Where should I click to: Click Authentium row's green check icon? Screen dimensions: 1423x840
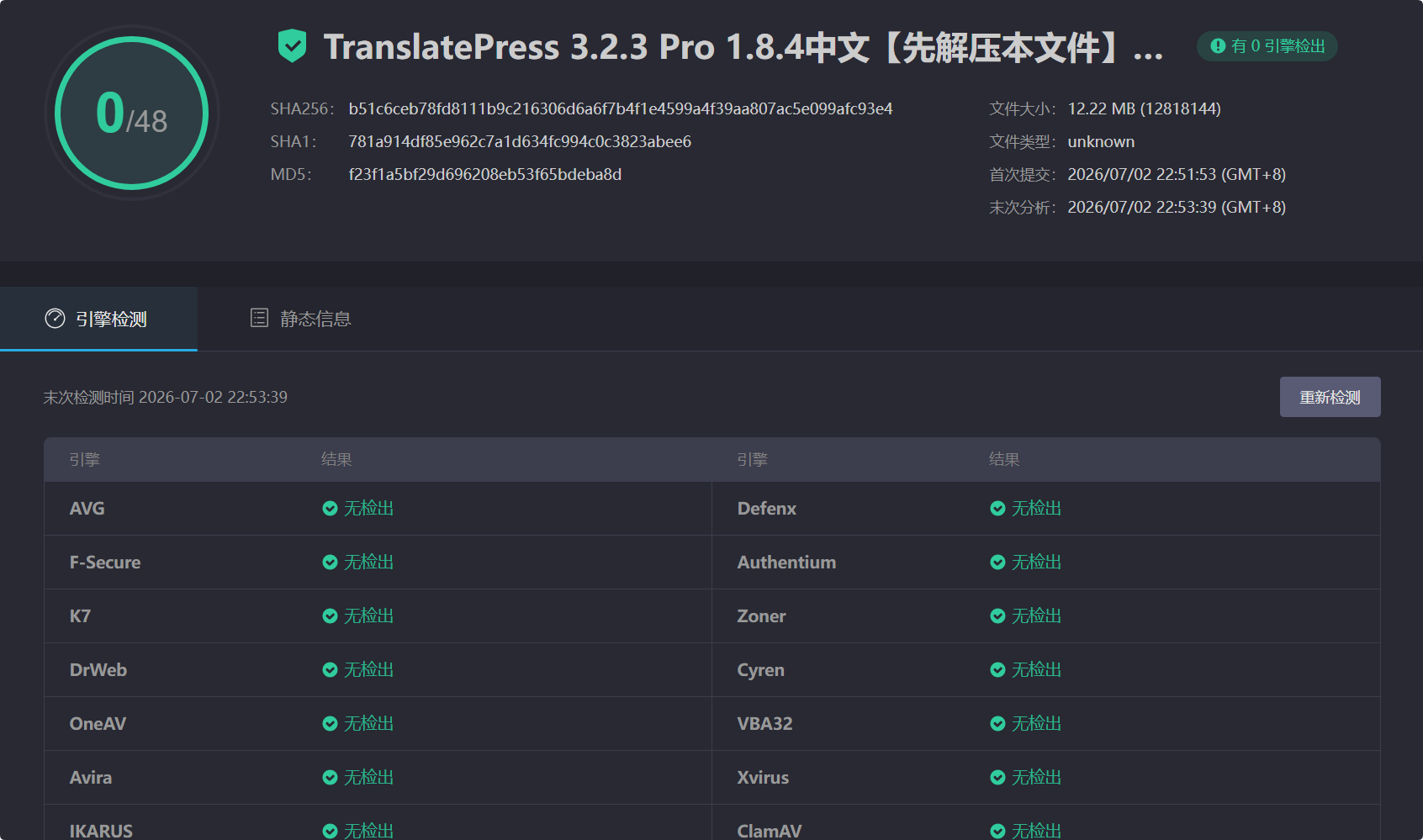point(997,563)
